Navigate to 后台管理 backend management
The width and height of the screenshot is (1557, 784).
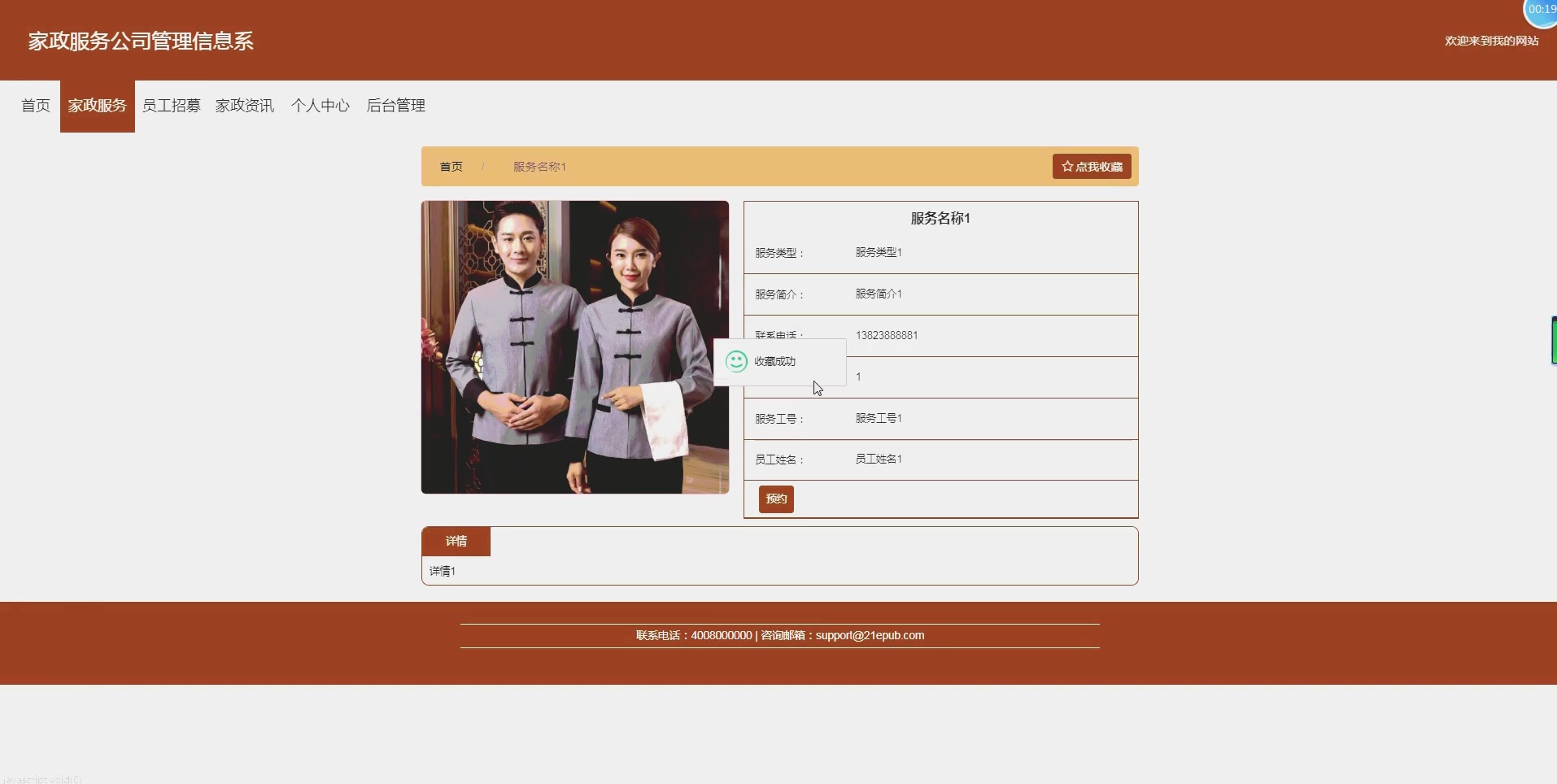(x=395, y=105)
